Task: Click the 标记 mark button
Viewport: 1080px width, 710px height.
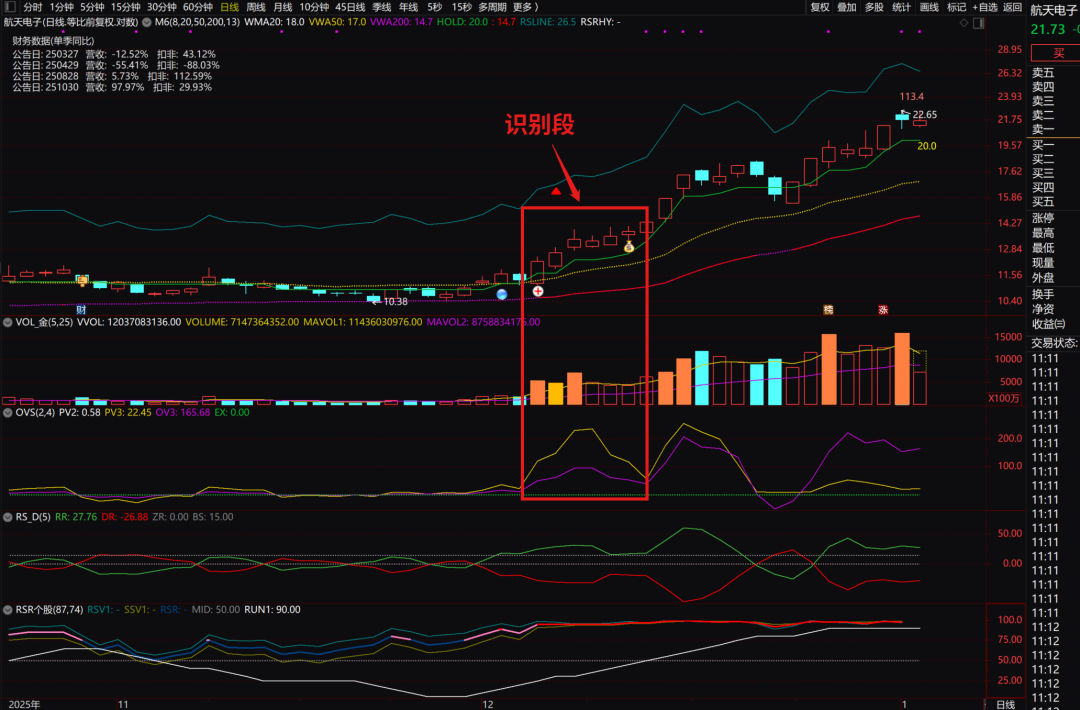Action: click(x=956, y=7)
